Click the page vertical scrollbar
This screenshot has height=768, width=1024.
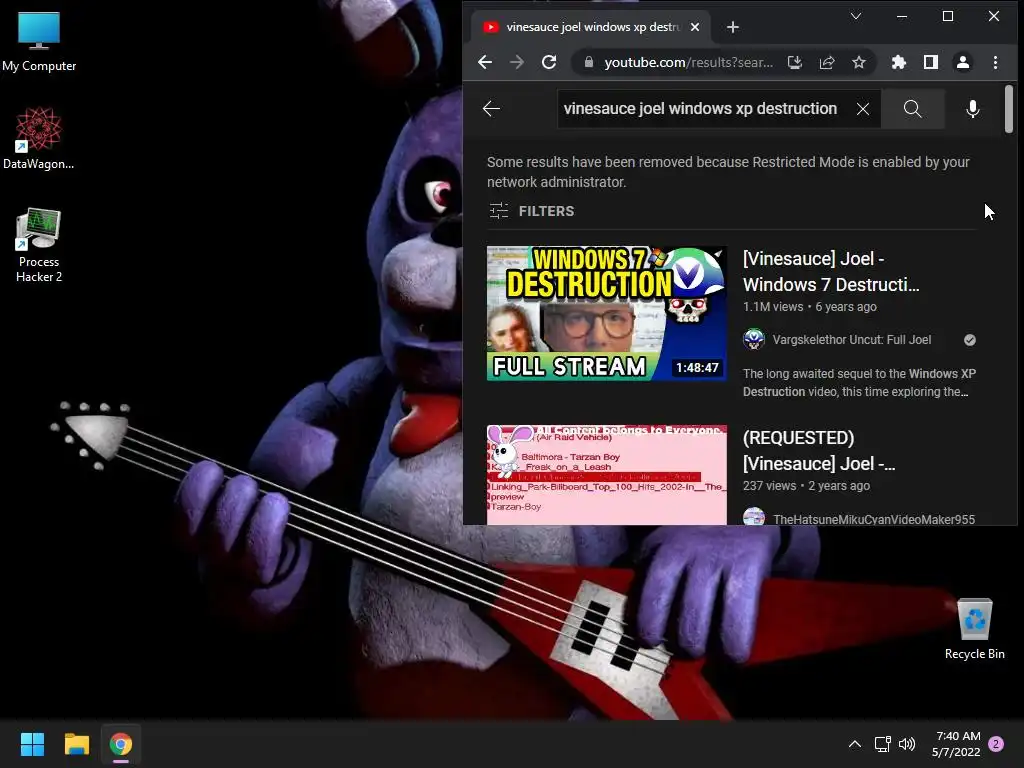tap(1009, 108)
